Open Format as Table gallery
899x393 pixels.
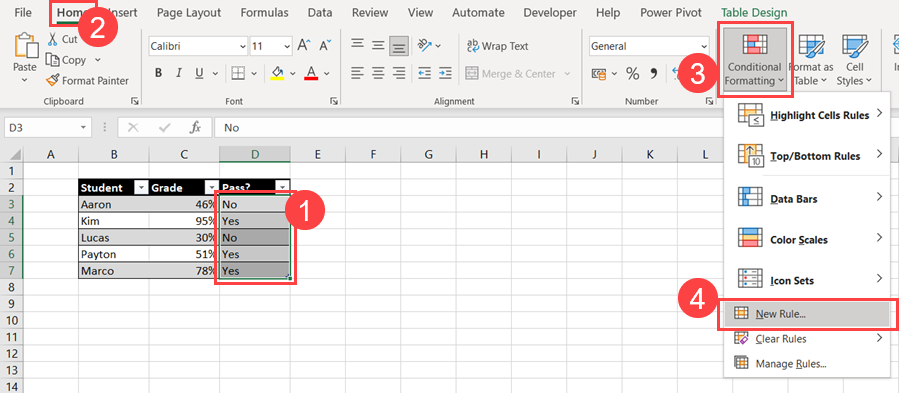pyautogui.click(x=811, y=60)
